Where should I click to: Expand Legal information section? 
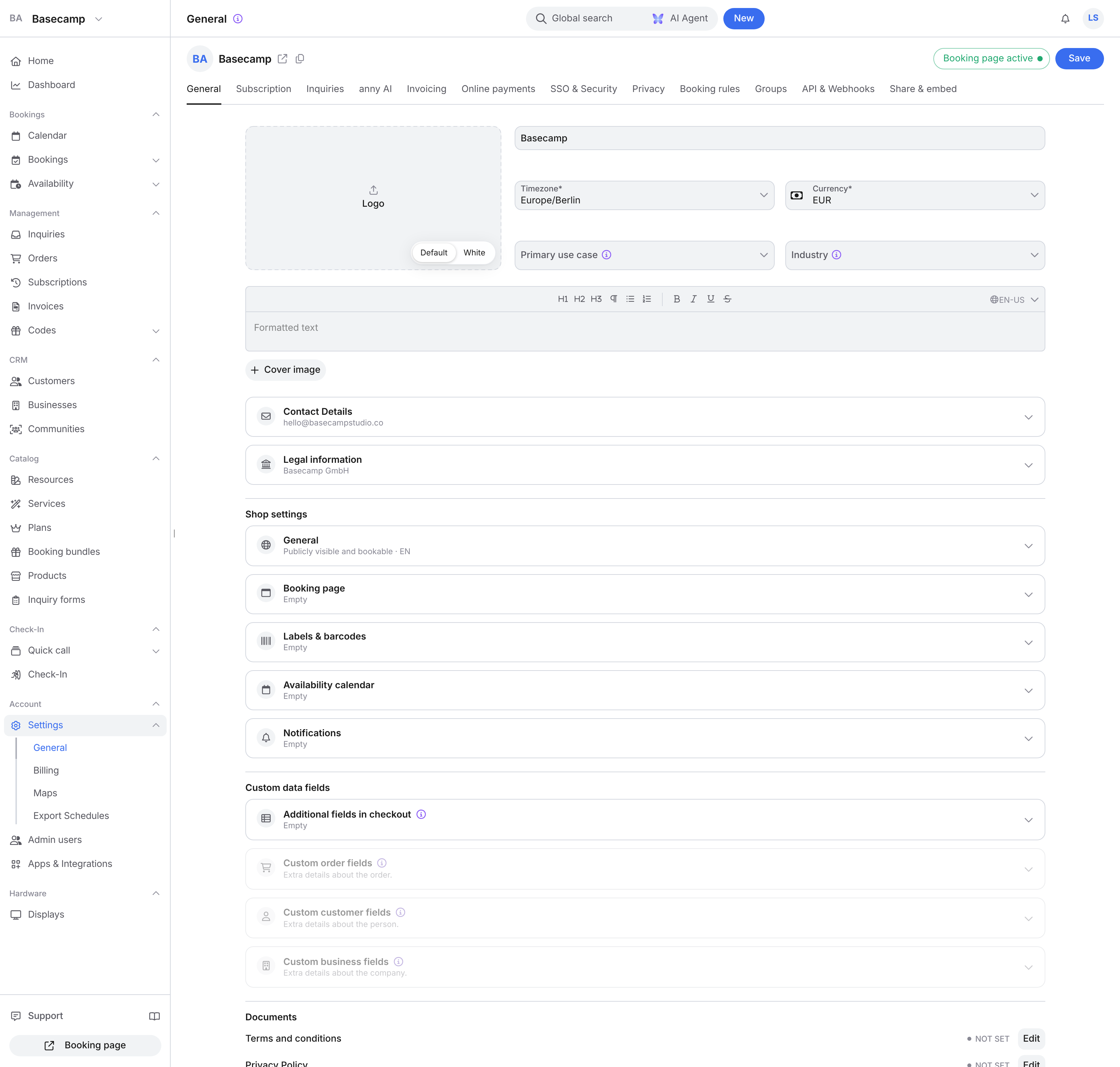coord(645,465)
